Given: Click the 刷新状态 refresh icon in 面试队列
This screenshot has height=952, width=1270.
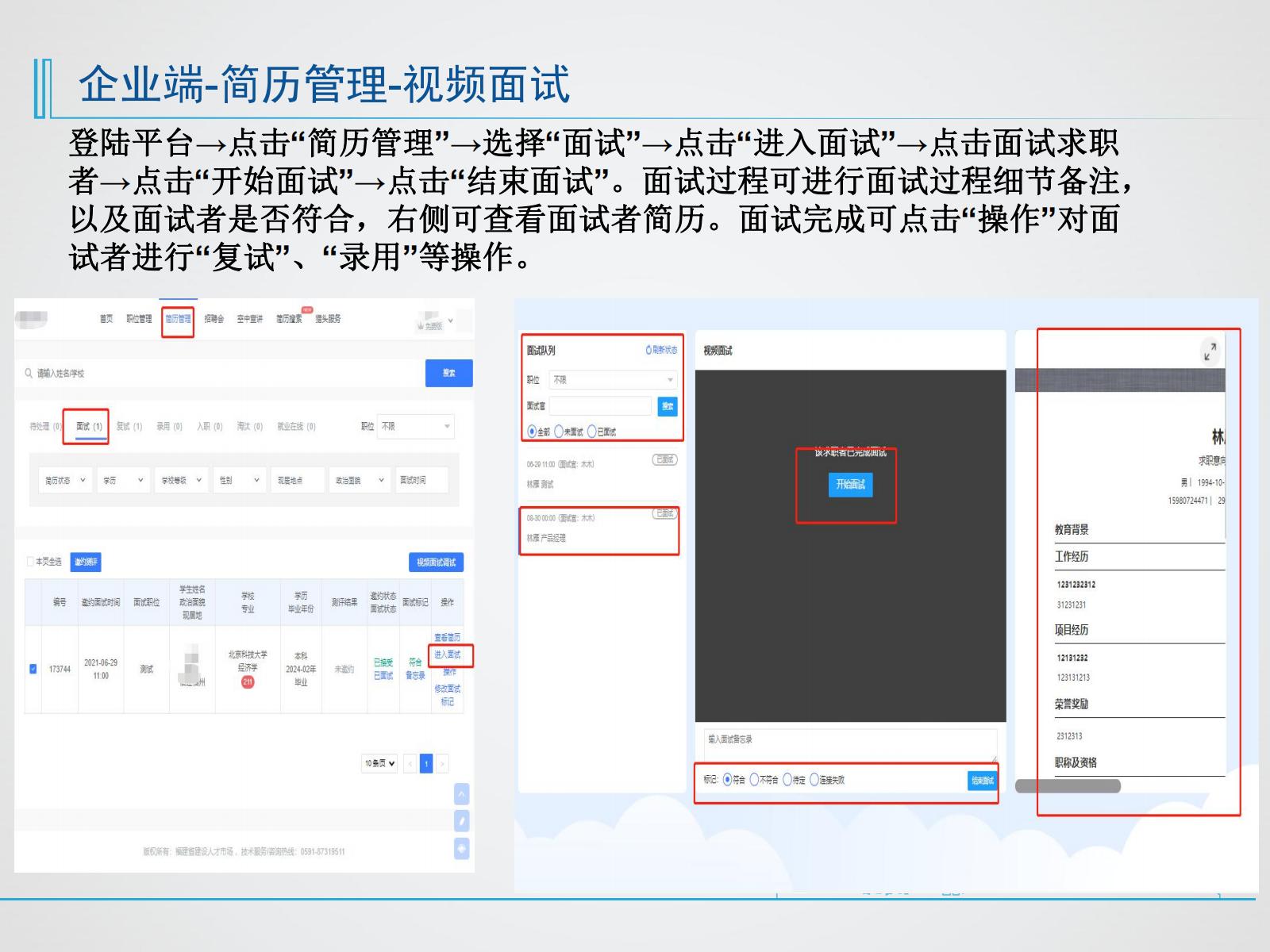Looking at the screenshot, I should pyautogui.click(x=648, y=350).
